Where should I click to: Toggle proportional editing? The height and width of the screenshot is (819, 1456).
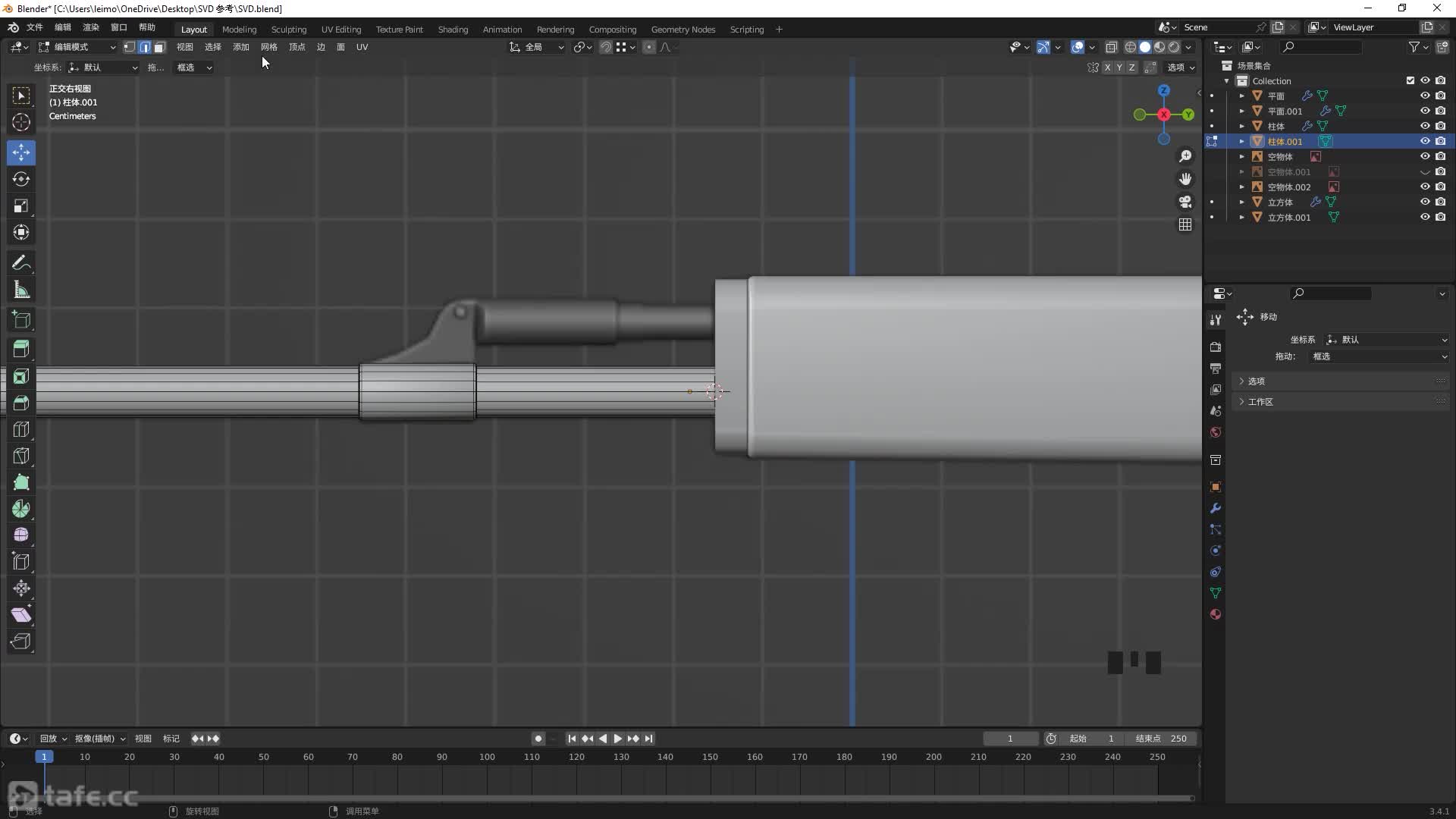tap(649, 47)
